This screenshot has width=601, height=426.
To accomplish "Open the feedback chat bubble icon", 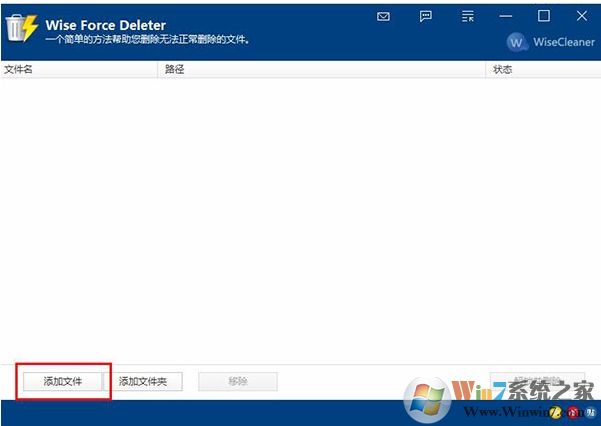I will coord(425,16).
